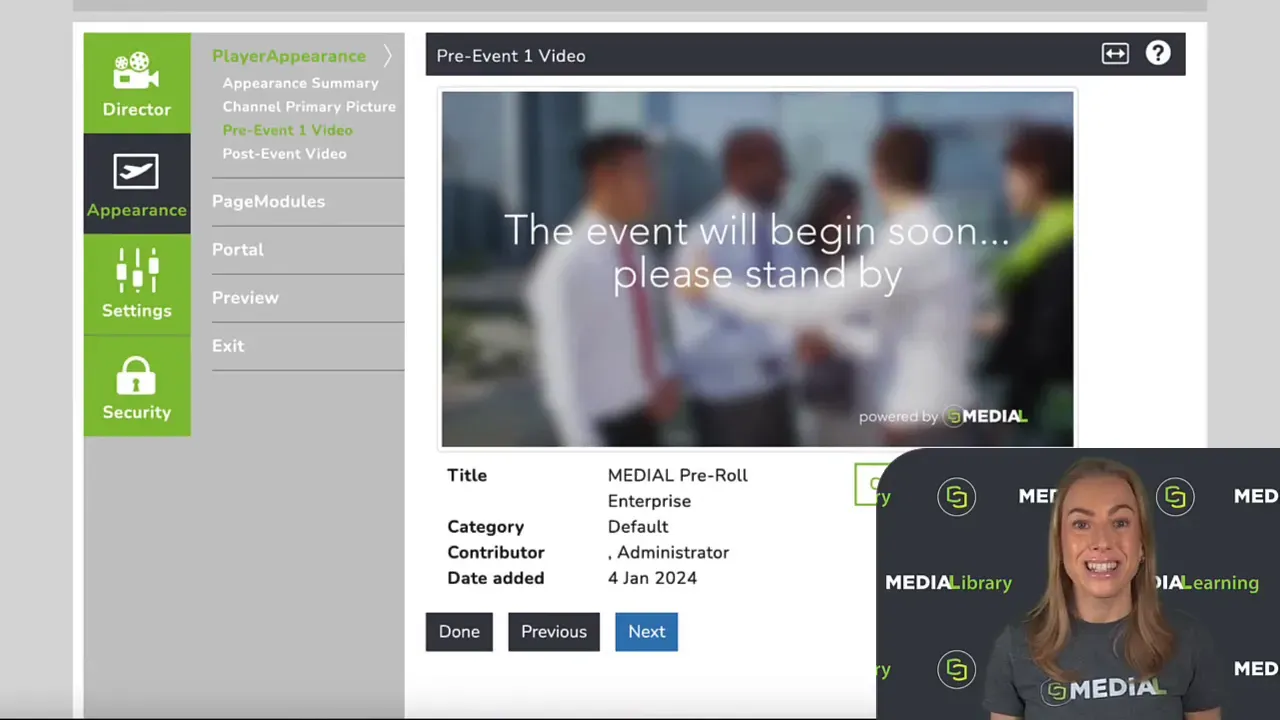Collapse the PlayerAppearance chevron

pos(387,56)
